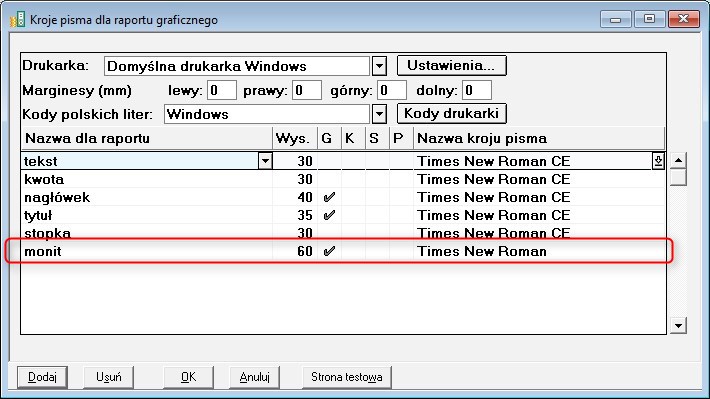Click font name in kwota row

click(494, 179)
